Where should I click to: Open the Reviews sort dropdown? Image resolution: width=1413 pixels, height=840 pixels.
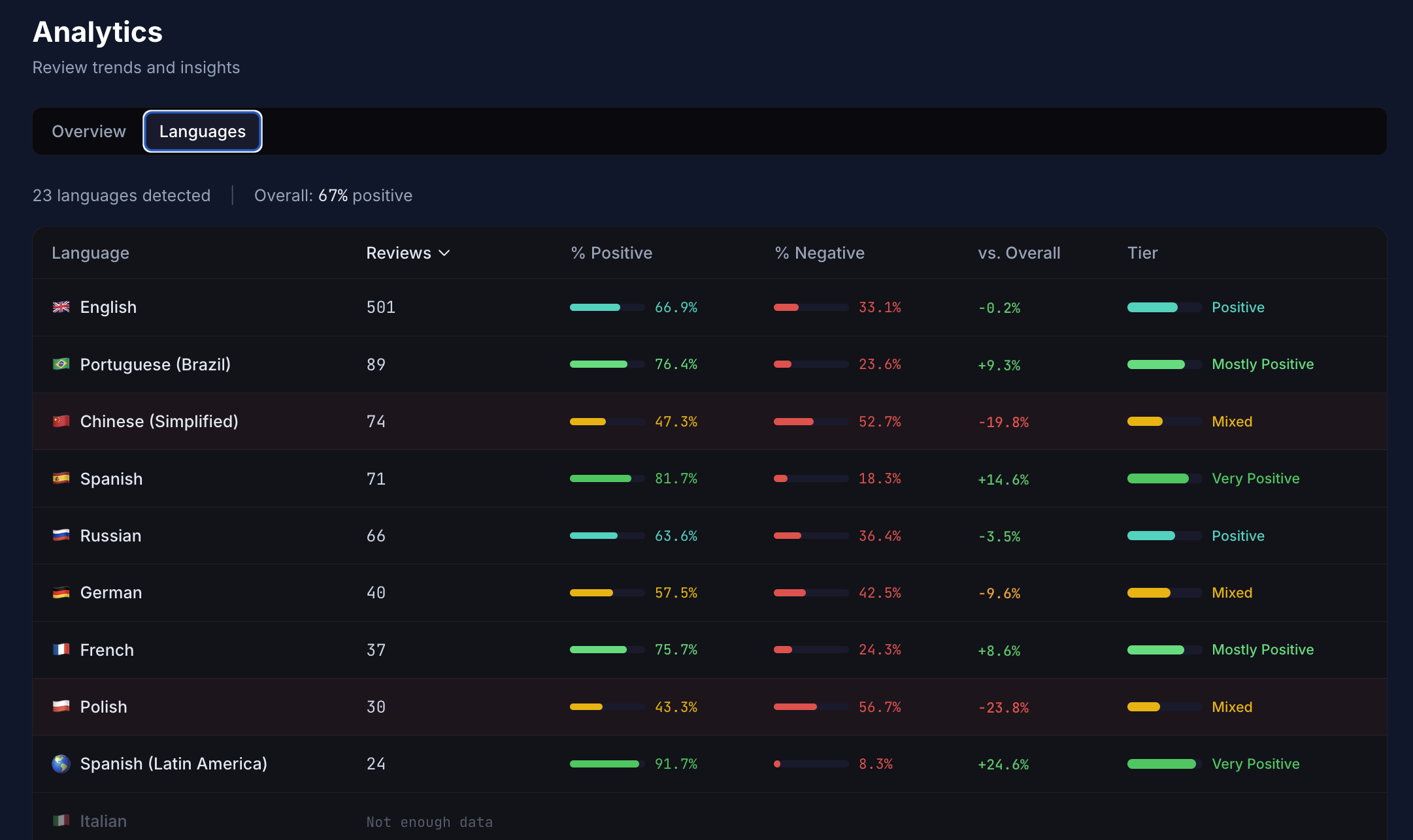tap(408, 253)
